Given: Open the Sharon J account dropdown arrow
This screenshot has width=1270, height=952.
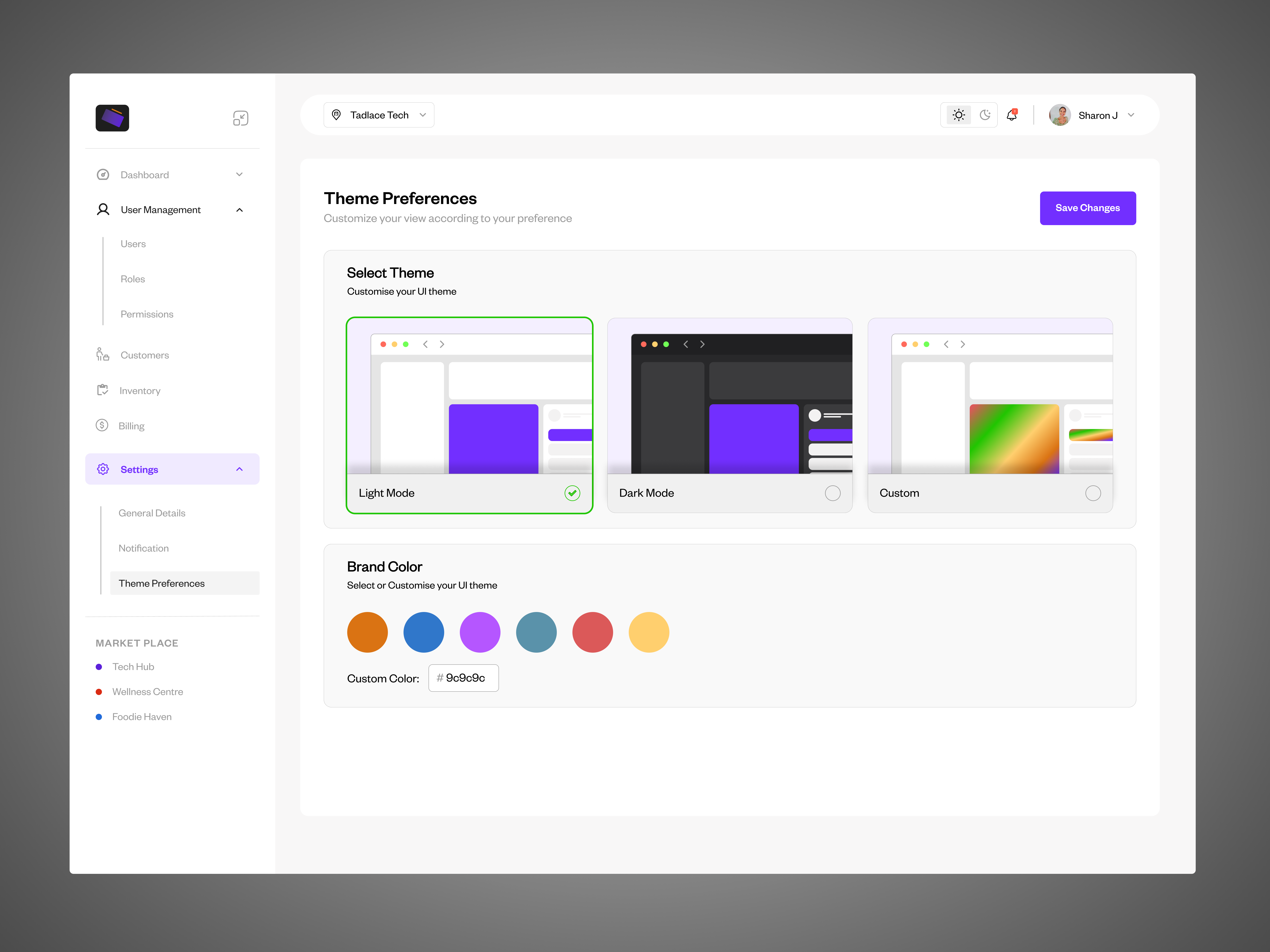Looking at the screenshot, I should [x=1131, y=115].
